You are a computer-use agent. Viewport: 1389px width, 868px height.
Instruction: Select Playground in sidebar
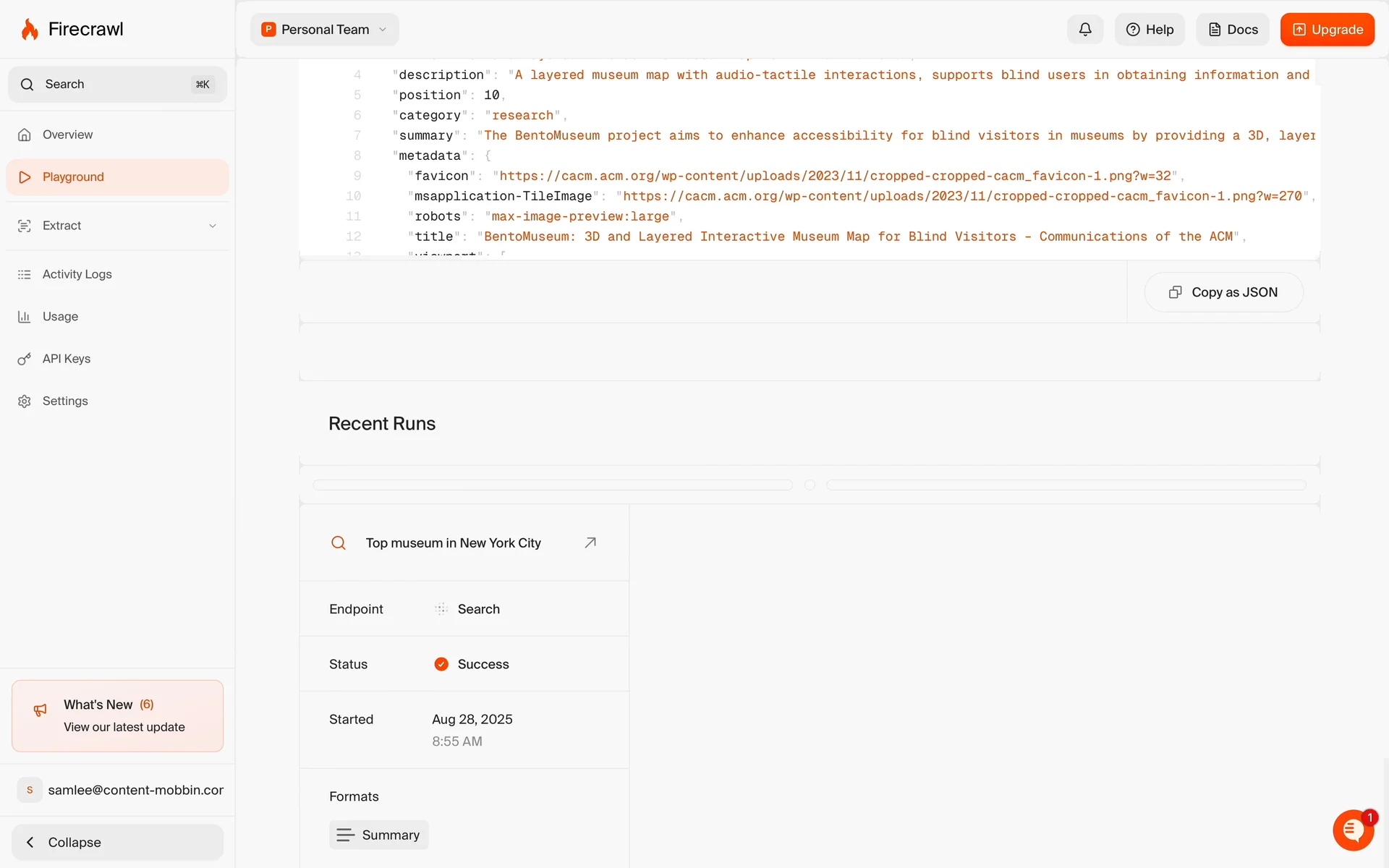(x=73, y=177)
